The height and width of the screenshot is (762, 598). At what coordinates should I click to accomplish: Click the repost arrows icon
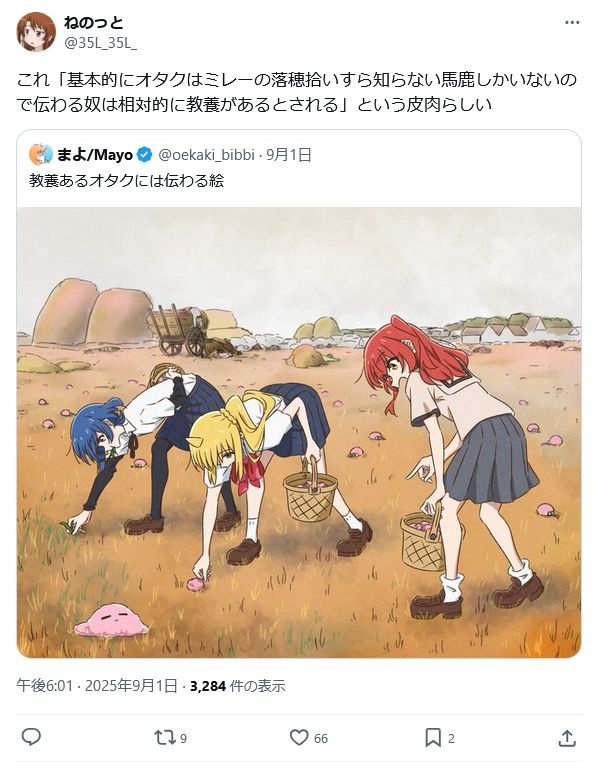point(164,738)
